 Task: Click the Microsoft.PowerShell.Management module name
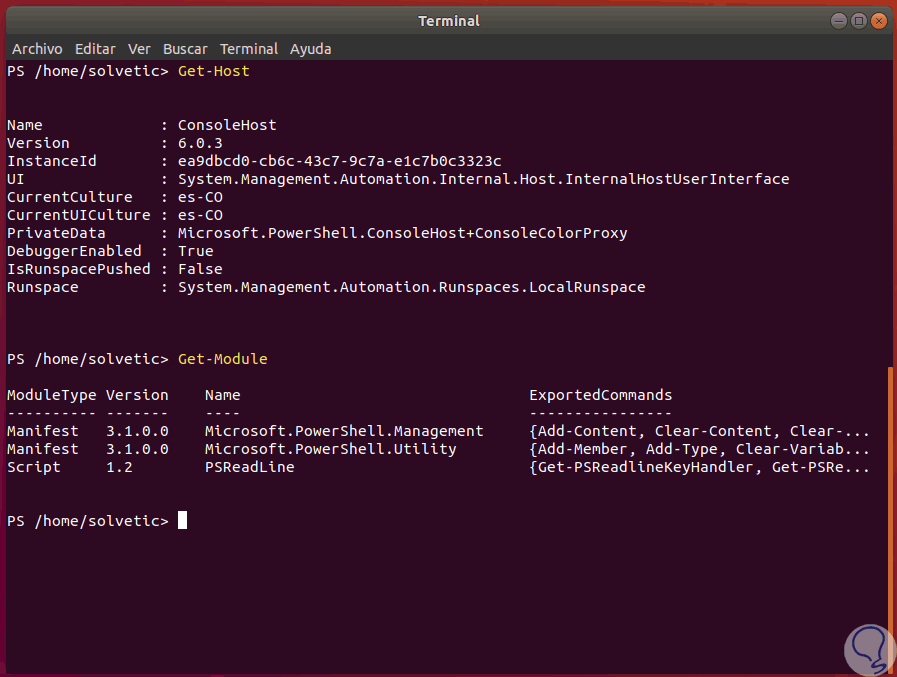click(x=343, y=431)
